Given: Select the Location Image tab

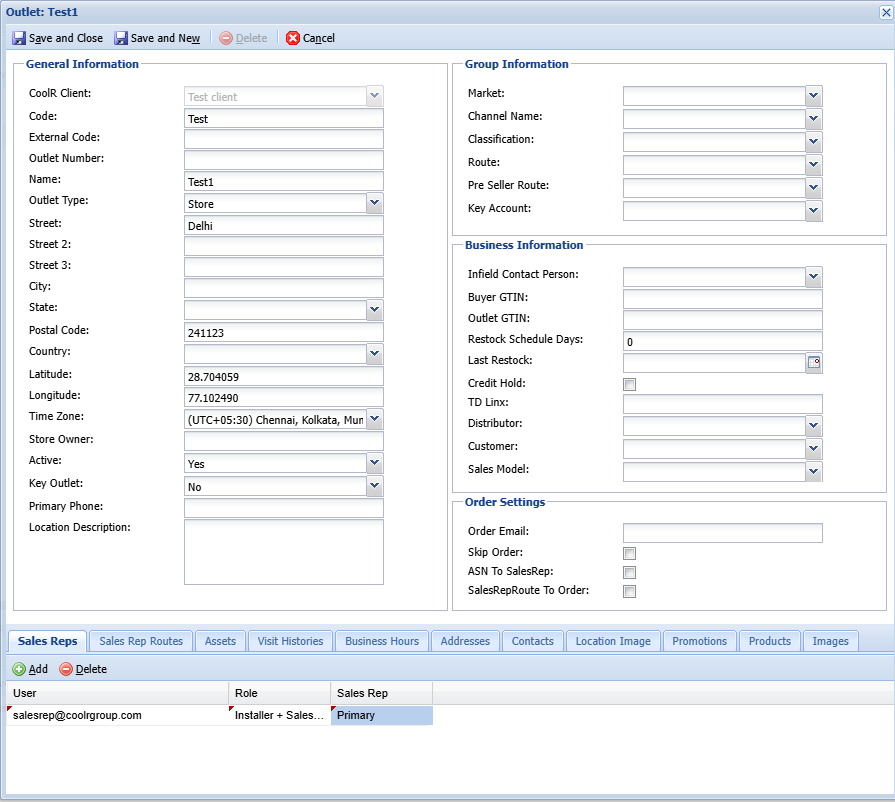Looking at the screenshot, I should 612,641.
